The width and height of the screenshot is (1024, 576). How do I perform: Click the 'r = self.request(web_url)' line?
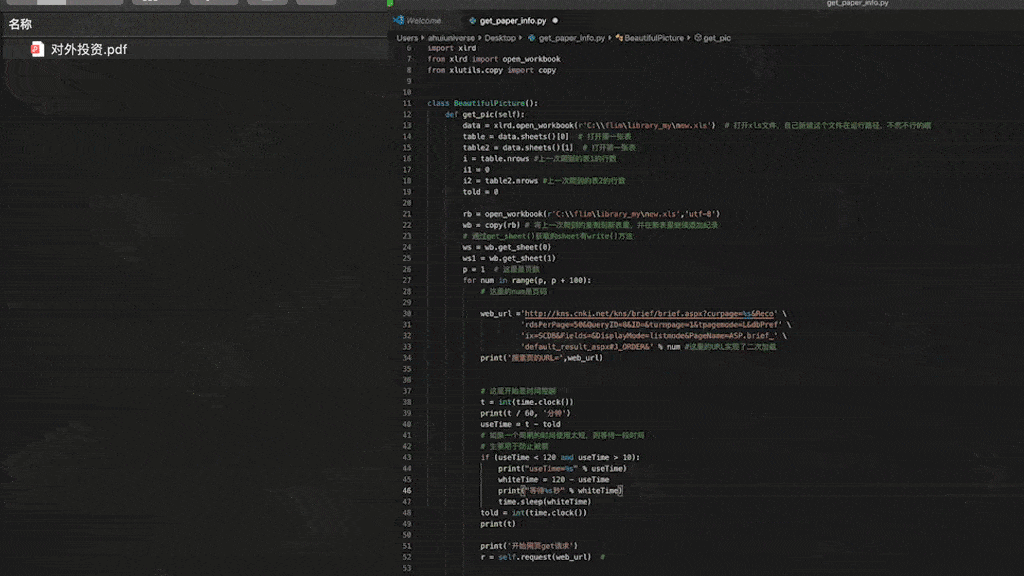tap(536, 557)
